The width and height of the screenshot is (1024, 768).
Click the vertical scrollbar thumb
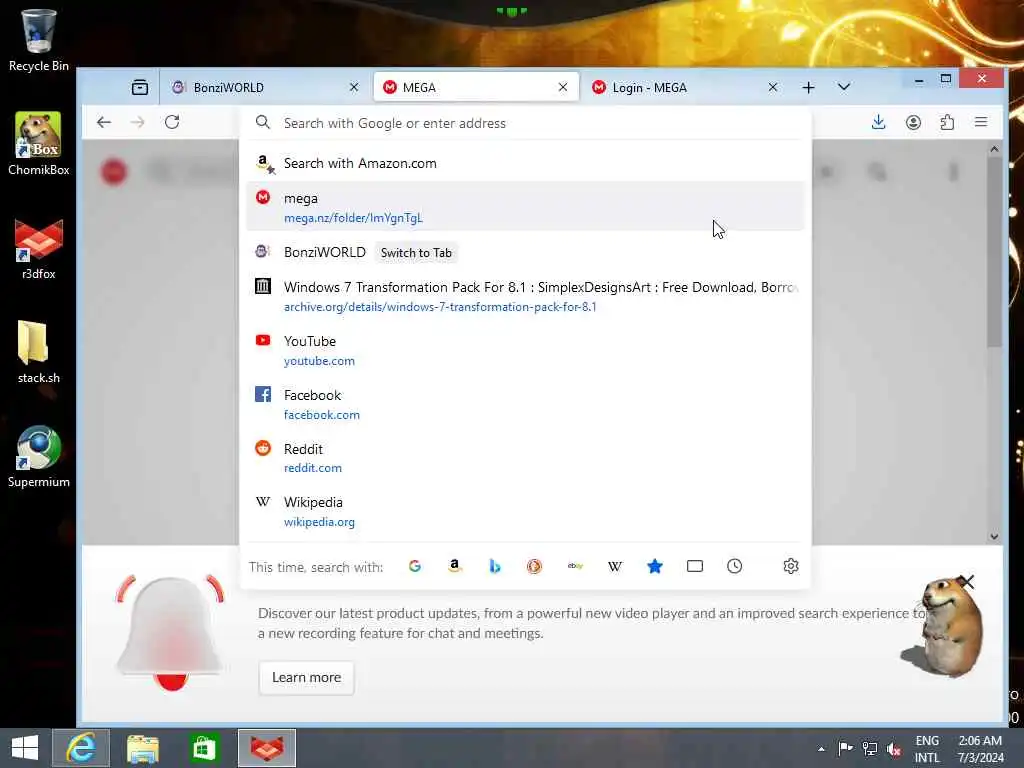click(994, 251)
